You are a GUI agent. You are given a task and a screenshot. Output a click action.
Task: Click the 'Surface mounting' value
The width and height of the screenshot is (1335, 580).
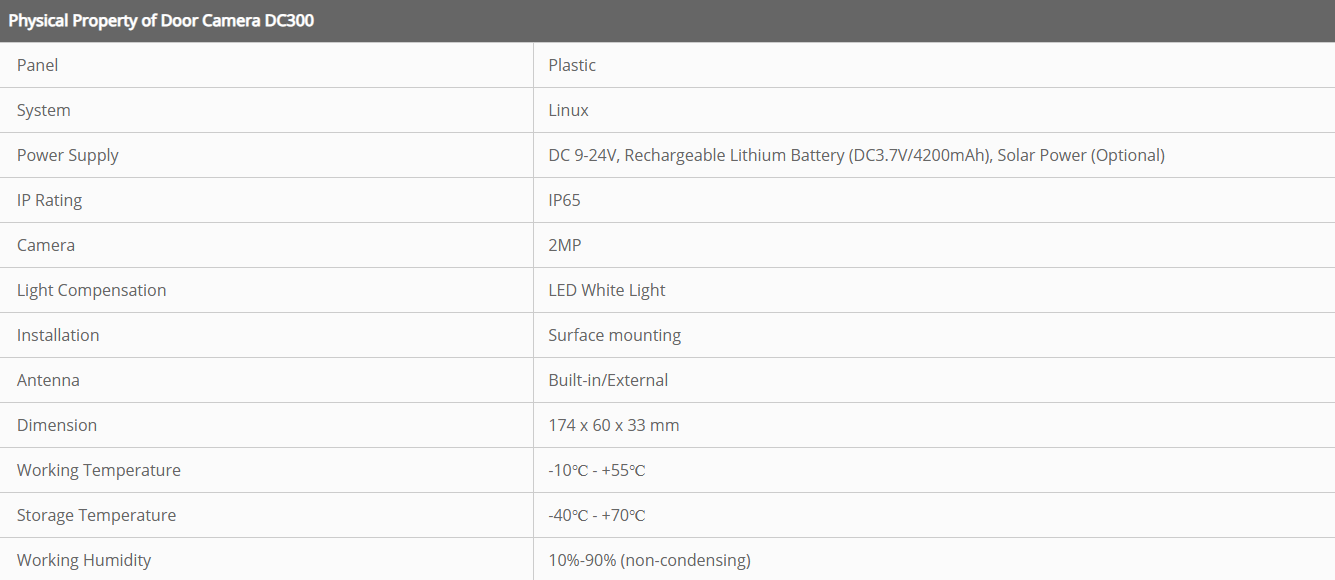tap(615, 335)
